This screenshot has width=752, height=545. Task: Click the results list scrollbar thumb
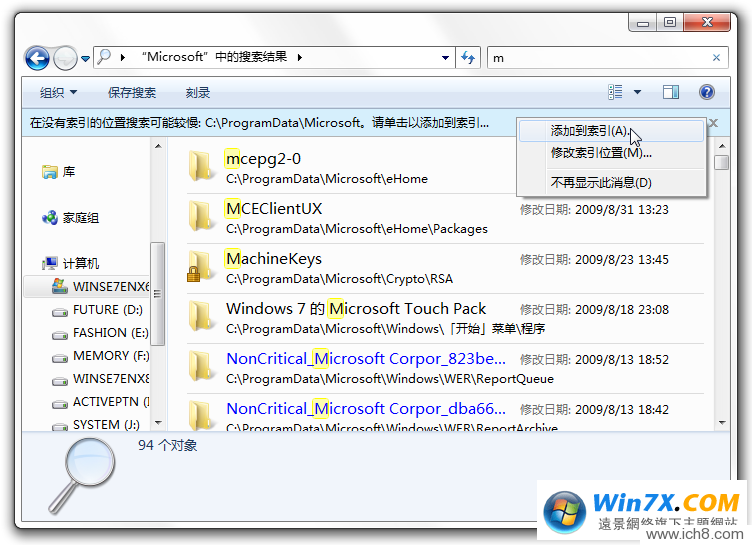[722, 162]
